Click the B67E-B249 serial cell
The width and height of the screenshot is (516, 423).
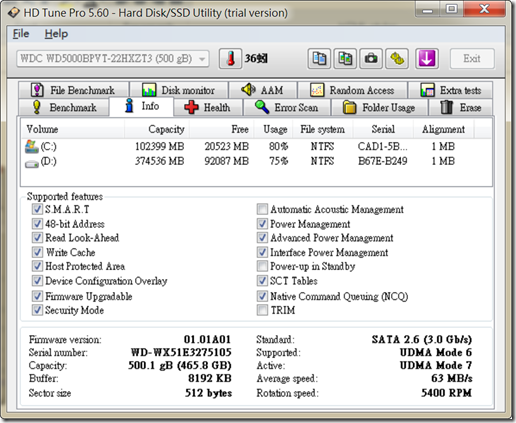tap(383, 161)
